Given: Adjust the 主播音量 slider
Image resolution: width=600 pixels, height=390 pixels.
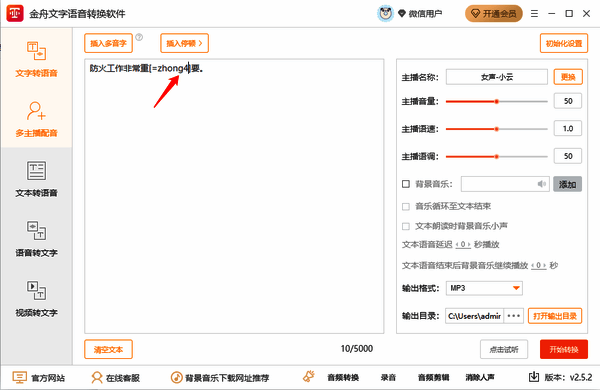Looking at the screenshot, I should click(497, 101).
